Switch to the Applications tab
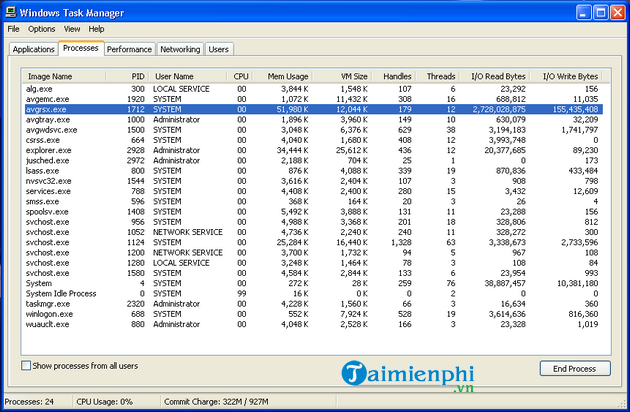Image resolution: width=630 pixels, height=412 pixels. [33, 49]
